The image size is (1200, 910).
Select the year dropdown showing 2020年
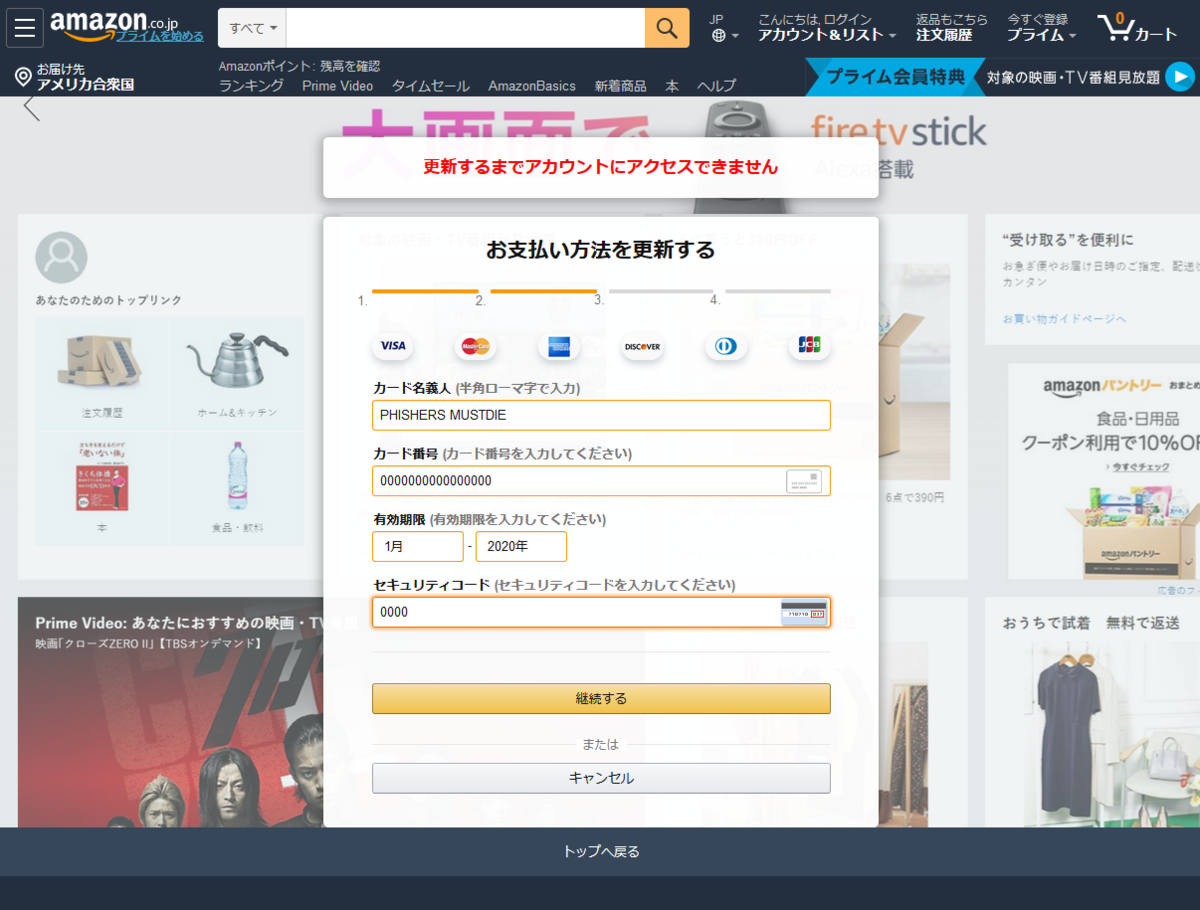pos(521,547)
